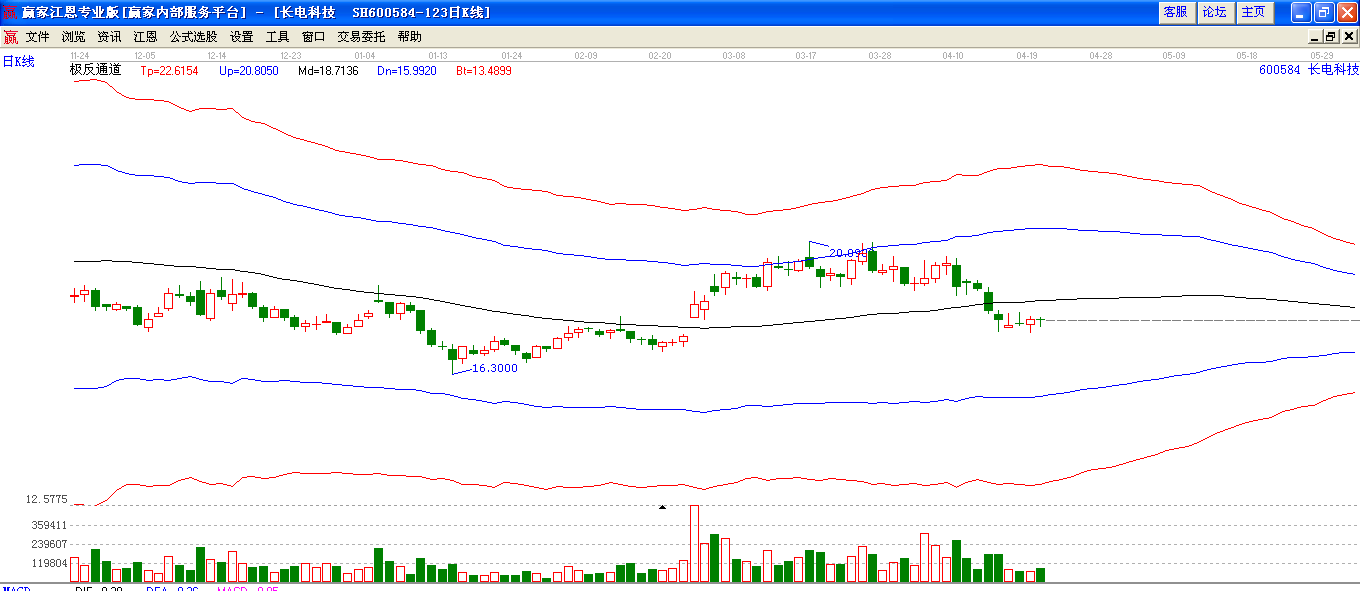Open the 公式选股 menu
The image size is (1360, 591).
point(193,37)
